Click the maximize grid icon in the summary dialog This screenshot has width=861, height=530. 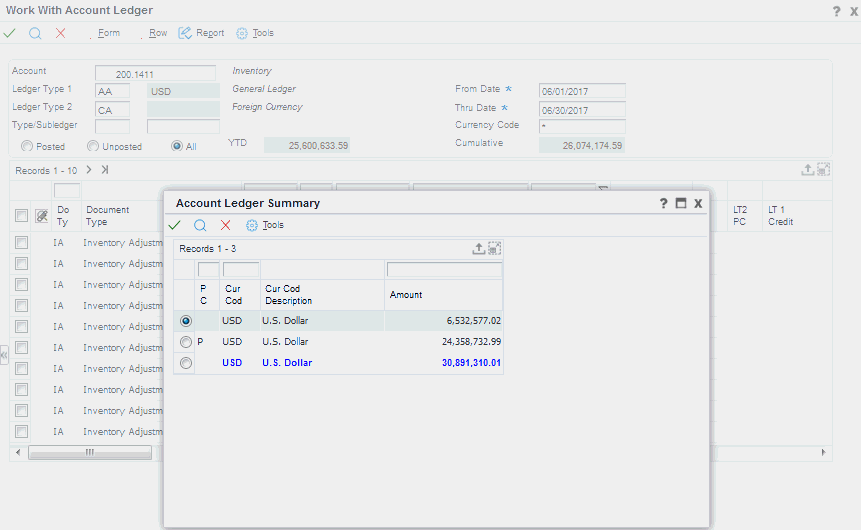494,248
